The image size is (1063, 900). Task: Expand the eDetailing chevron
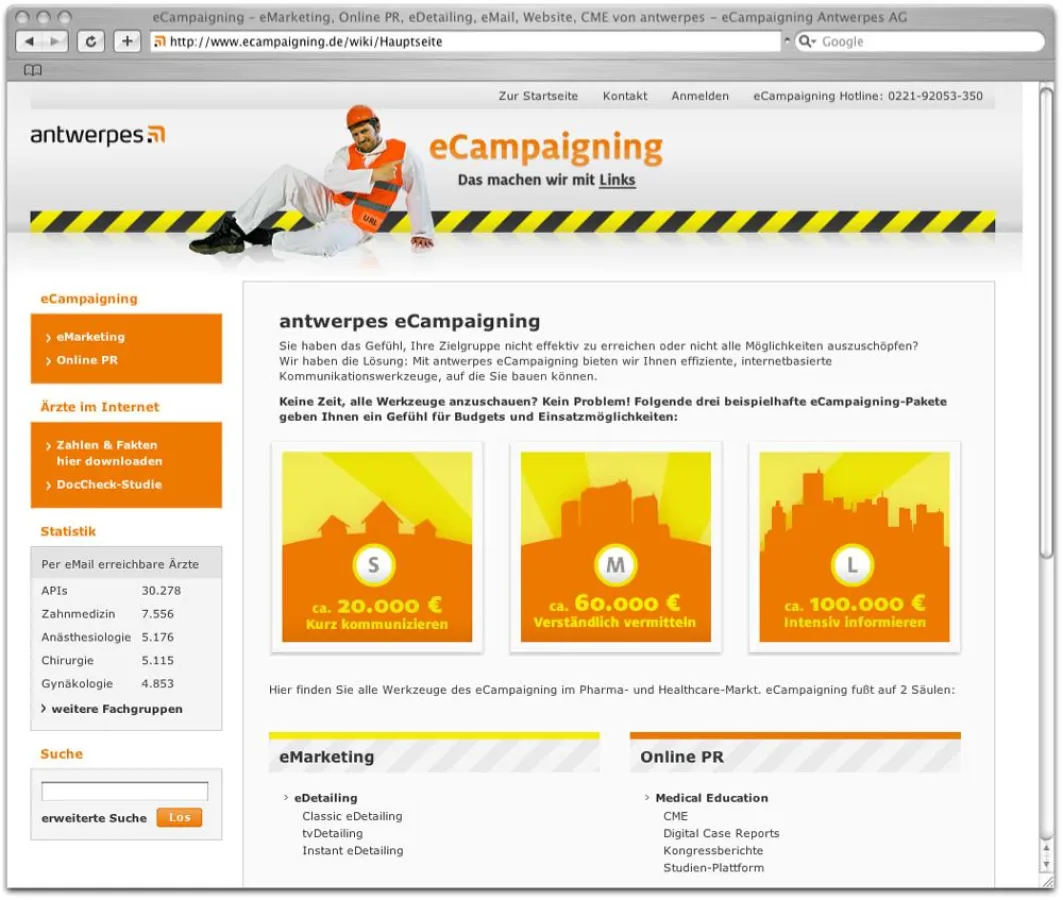click(284, 798)
